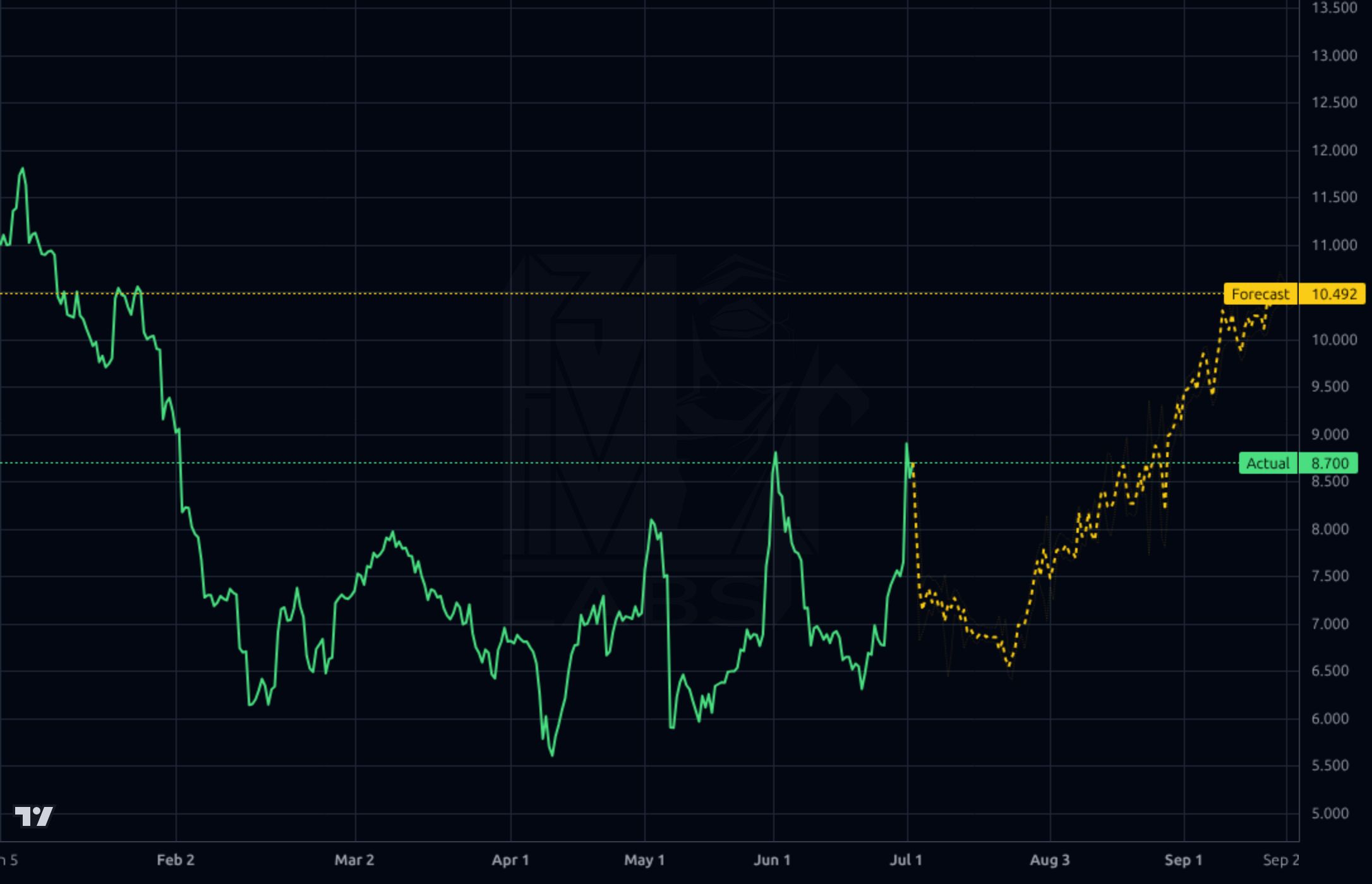Screen dimensions: 1372x884
Task: Click the Sep 1 date label
Action: [x=1183, y=860]
